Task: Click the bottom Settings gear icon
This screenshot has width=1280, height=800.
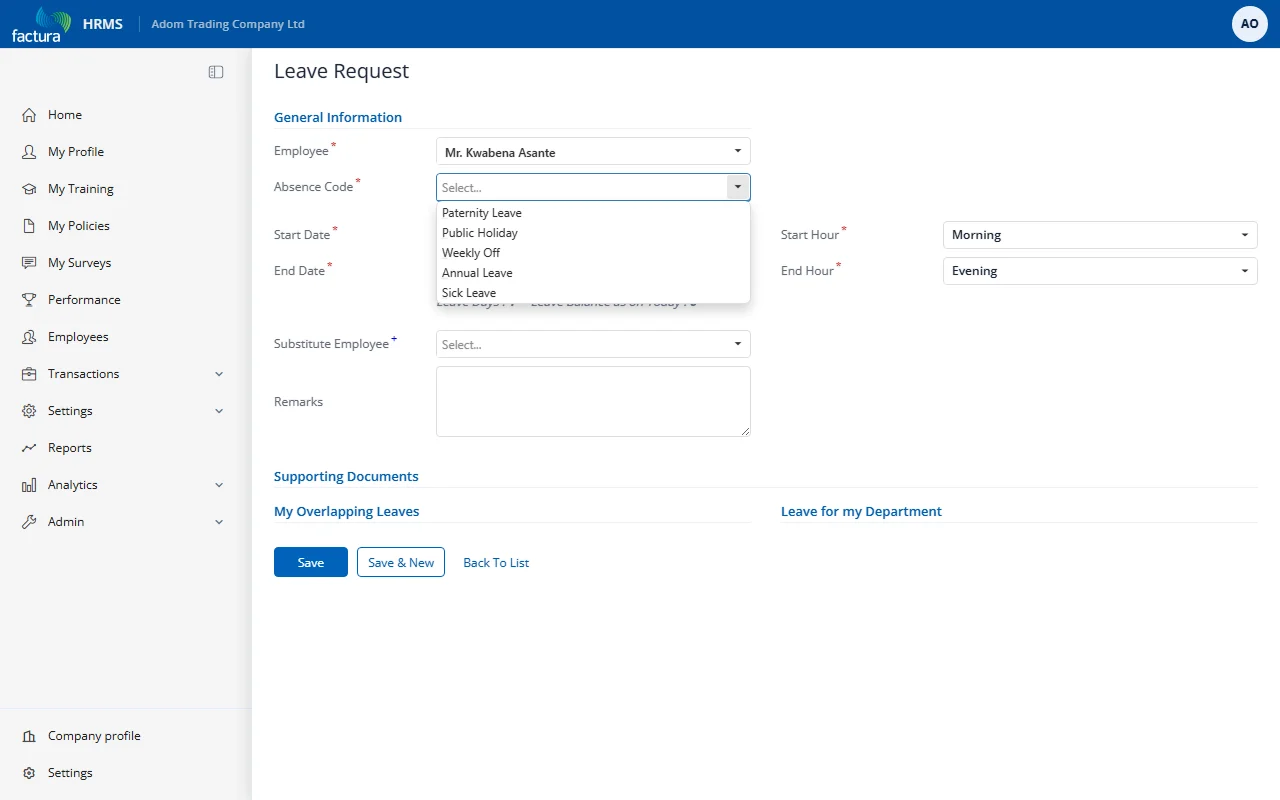Action: 29,773
